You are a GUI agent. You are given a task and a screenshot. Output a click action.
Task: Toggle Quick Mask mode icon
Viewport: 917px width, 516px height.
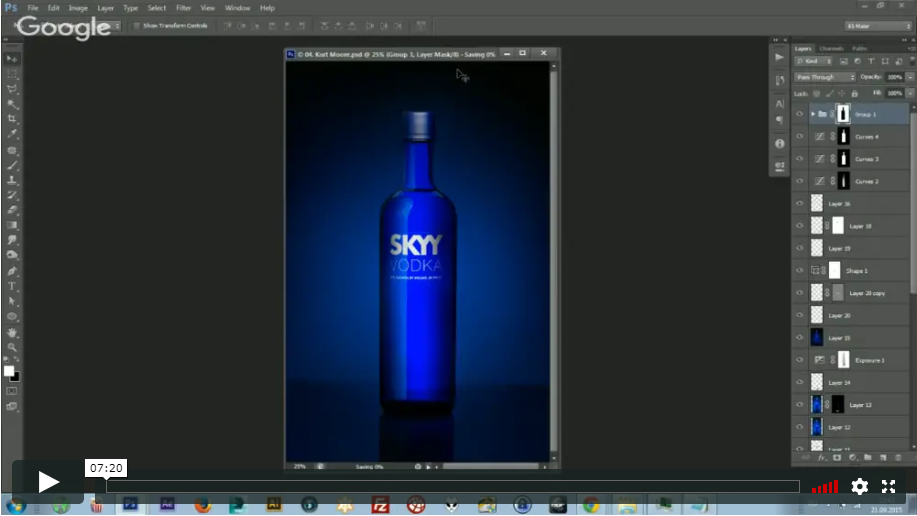coord(12,391)
